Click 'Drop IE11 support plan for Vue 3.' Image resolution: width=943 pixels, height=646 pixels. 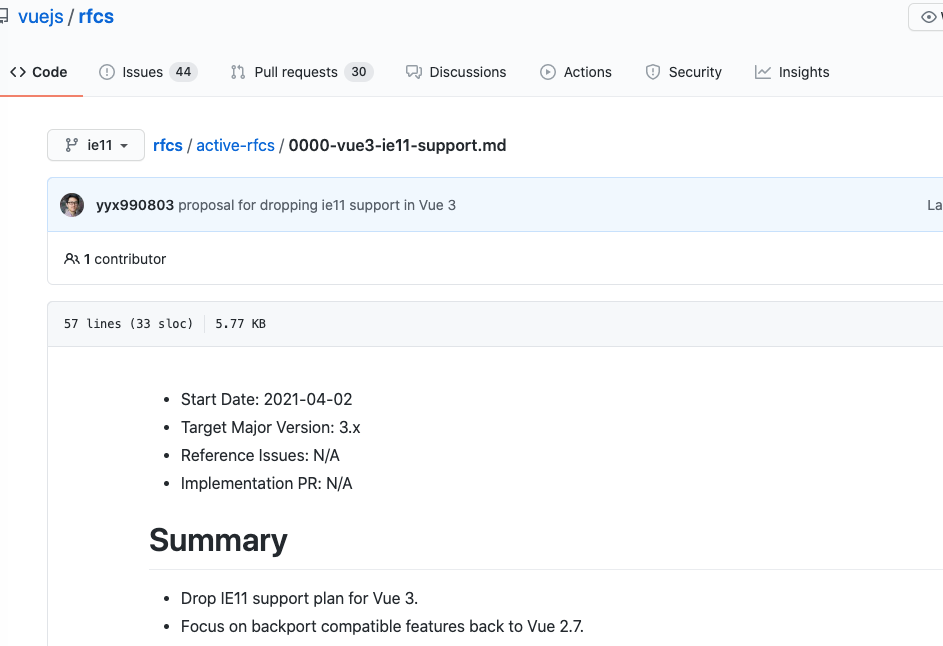tap(299, 598)
